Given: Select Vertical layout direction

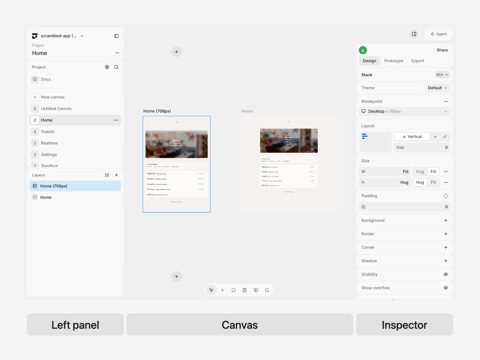Looking at the screenshot, I should coord(412,137).
